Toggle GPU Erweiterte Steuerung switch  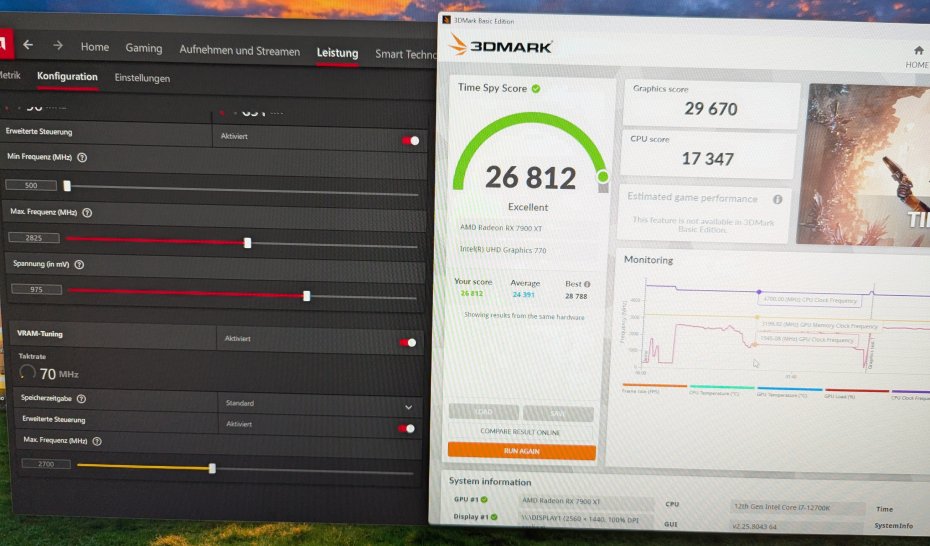point(410,141)
